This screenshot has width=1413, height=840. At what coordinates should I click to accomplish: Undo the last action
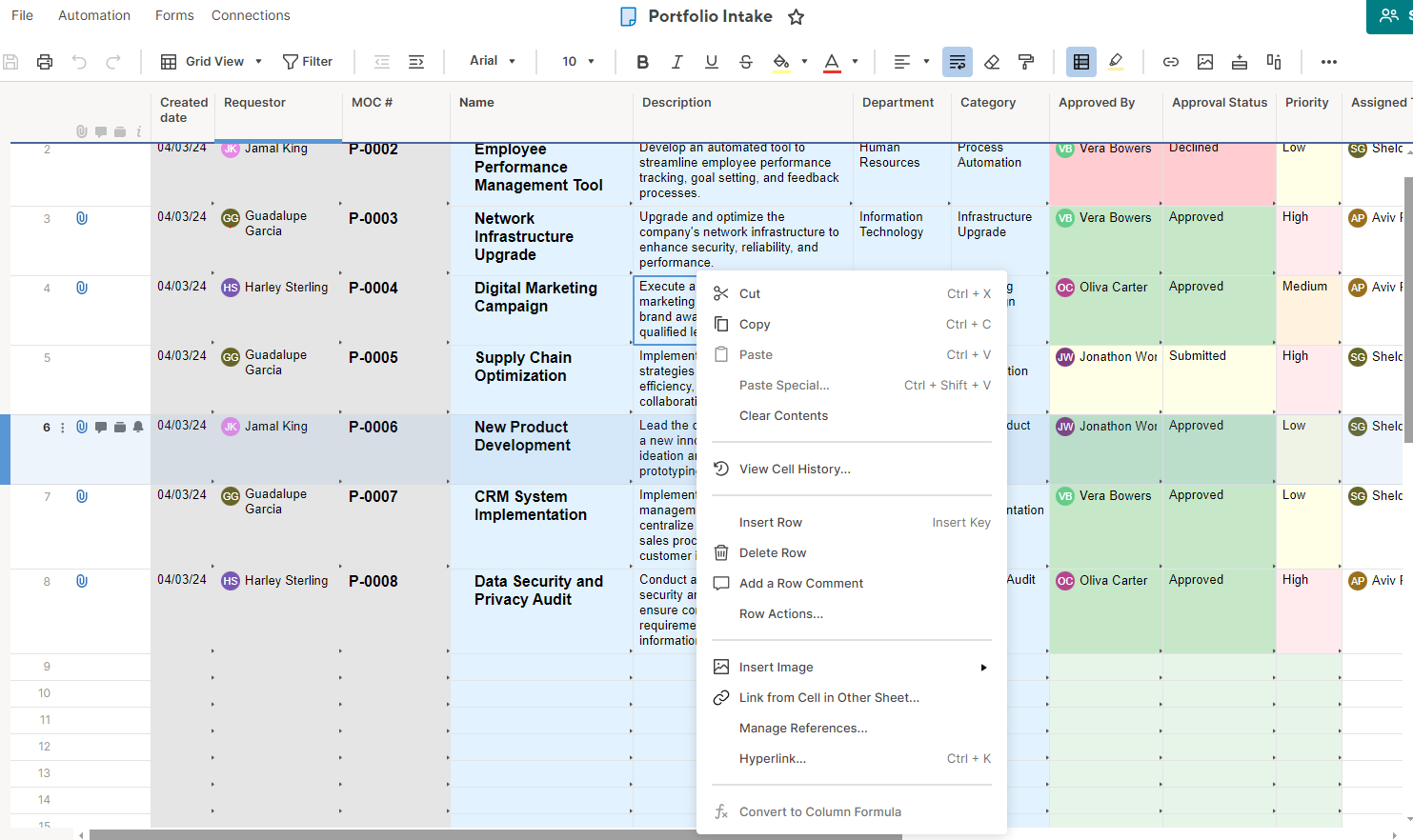[x=79, y=62]
